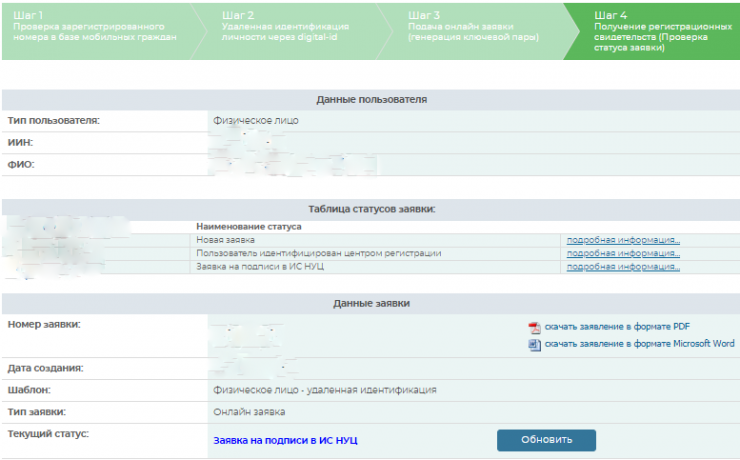Click the Данные заявки section header
This screenshot has height=460, width=740.
point(371,303)
